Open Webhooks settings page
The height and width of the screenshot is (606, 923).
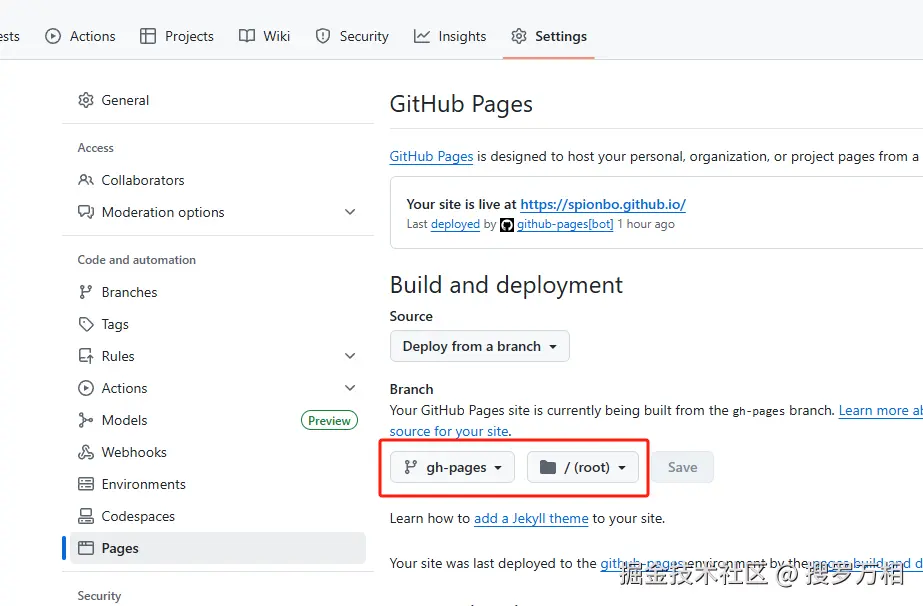tap(218, 452)
